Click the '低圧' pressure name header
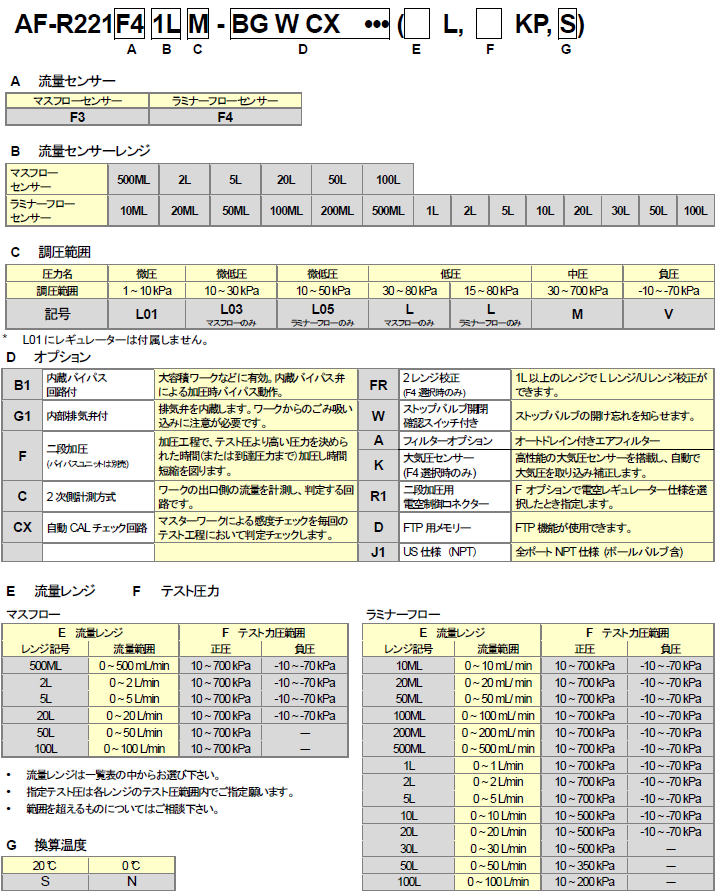Screen dimensions: 720x896 [x=450, y=274]
